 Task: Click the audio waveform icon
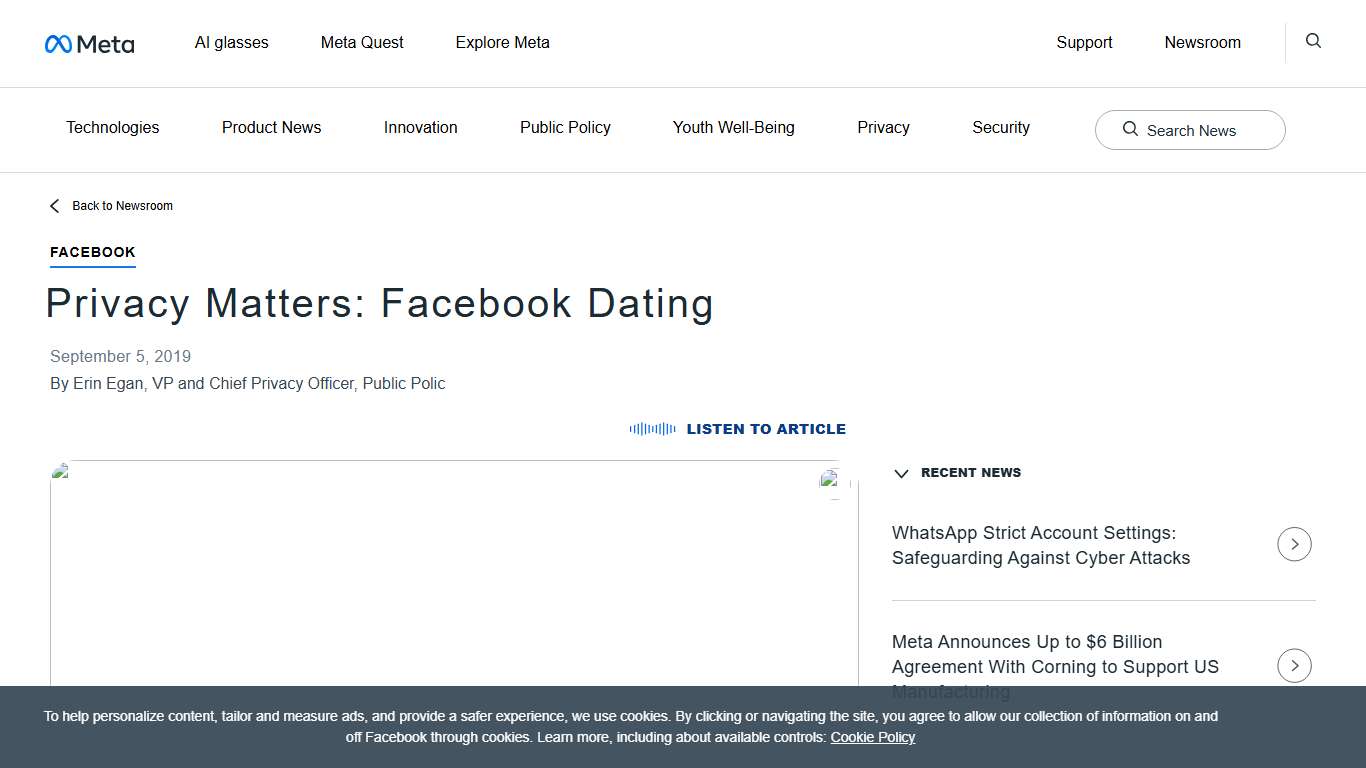click(x=651, y=428)
